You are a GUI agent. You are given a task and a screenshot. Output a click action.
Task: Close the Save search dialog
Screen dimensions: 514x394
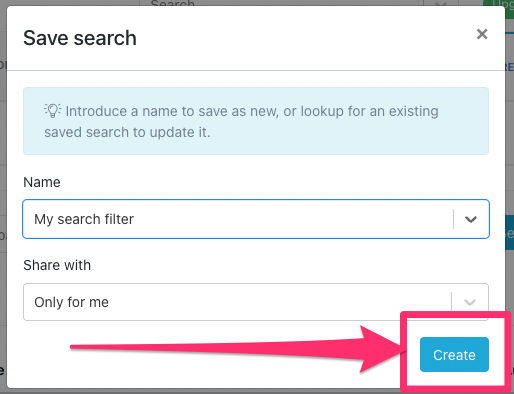pyautogui.click(x=482, y=34)
